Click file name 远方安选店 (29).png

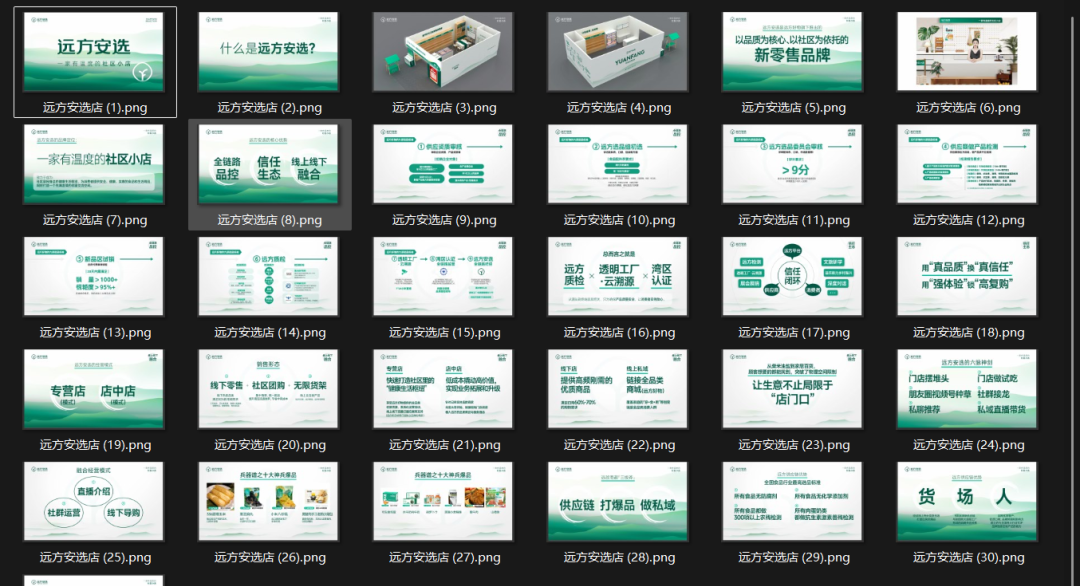(794, 558)
